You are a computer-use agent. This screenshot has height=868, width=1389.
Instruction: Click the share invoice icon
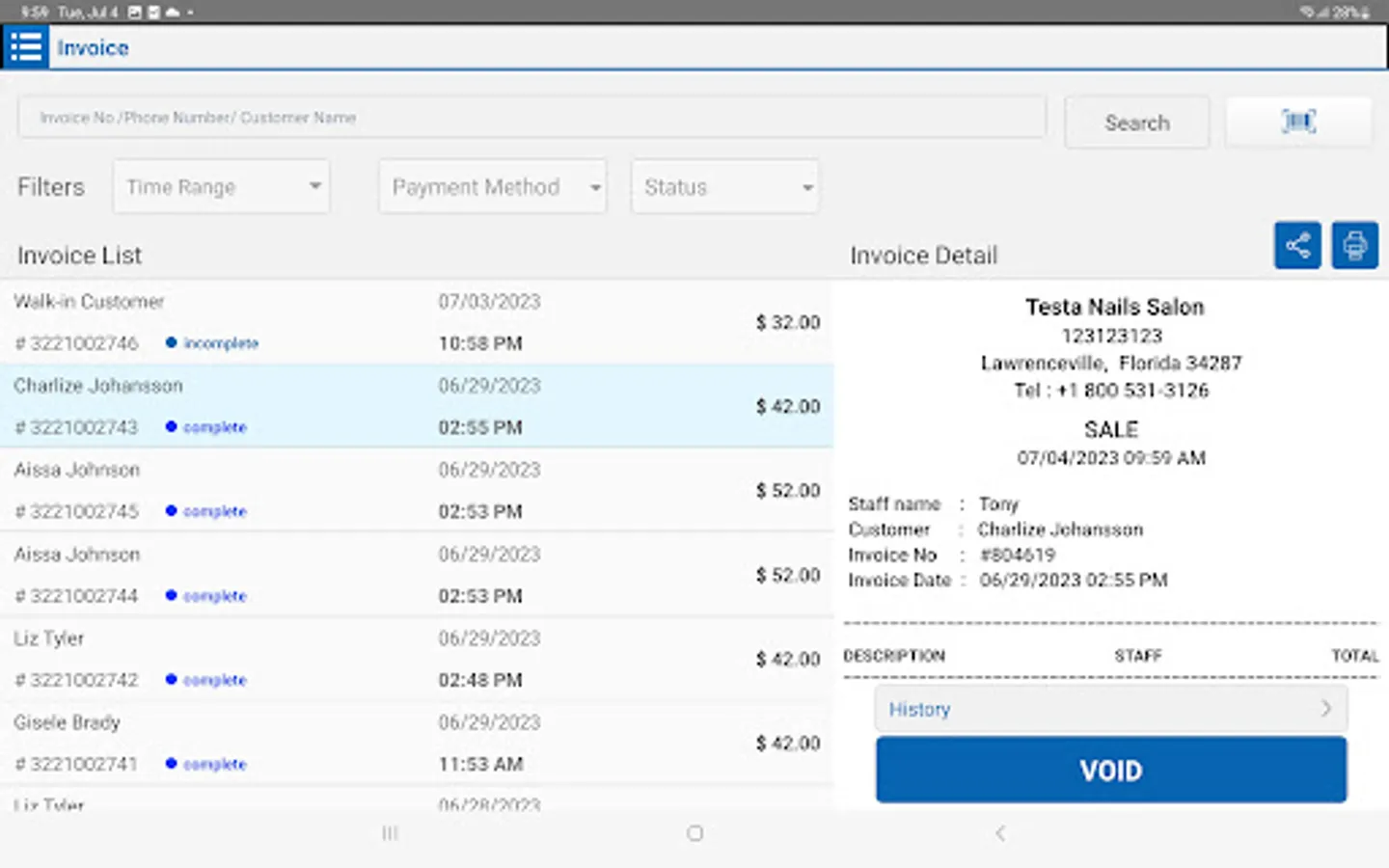pos(1297,246)
